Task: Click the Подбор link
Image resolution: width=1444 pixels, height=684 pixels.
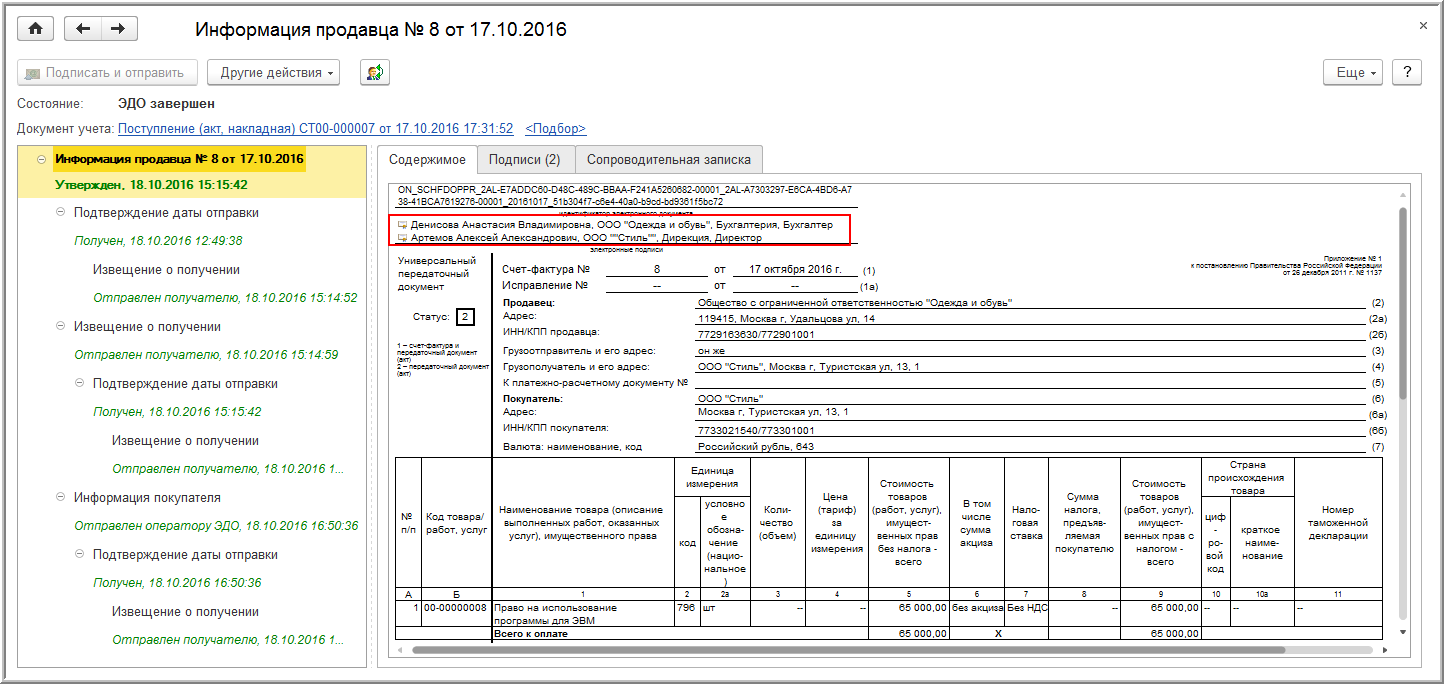Action: pyautogui.click(x=555, y=129)
